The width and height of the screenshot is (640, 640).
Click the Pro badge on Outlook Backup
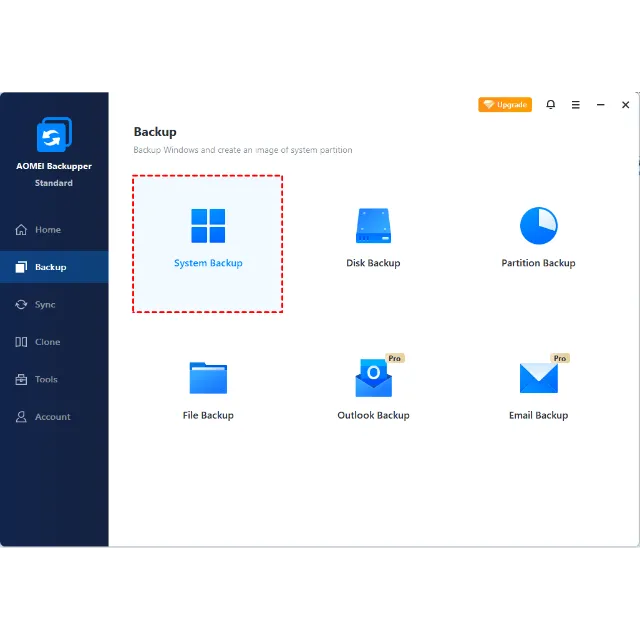point(395,358)
